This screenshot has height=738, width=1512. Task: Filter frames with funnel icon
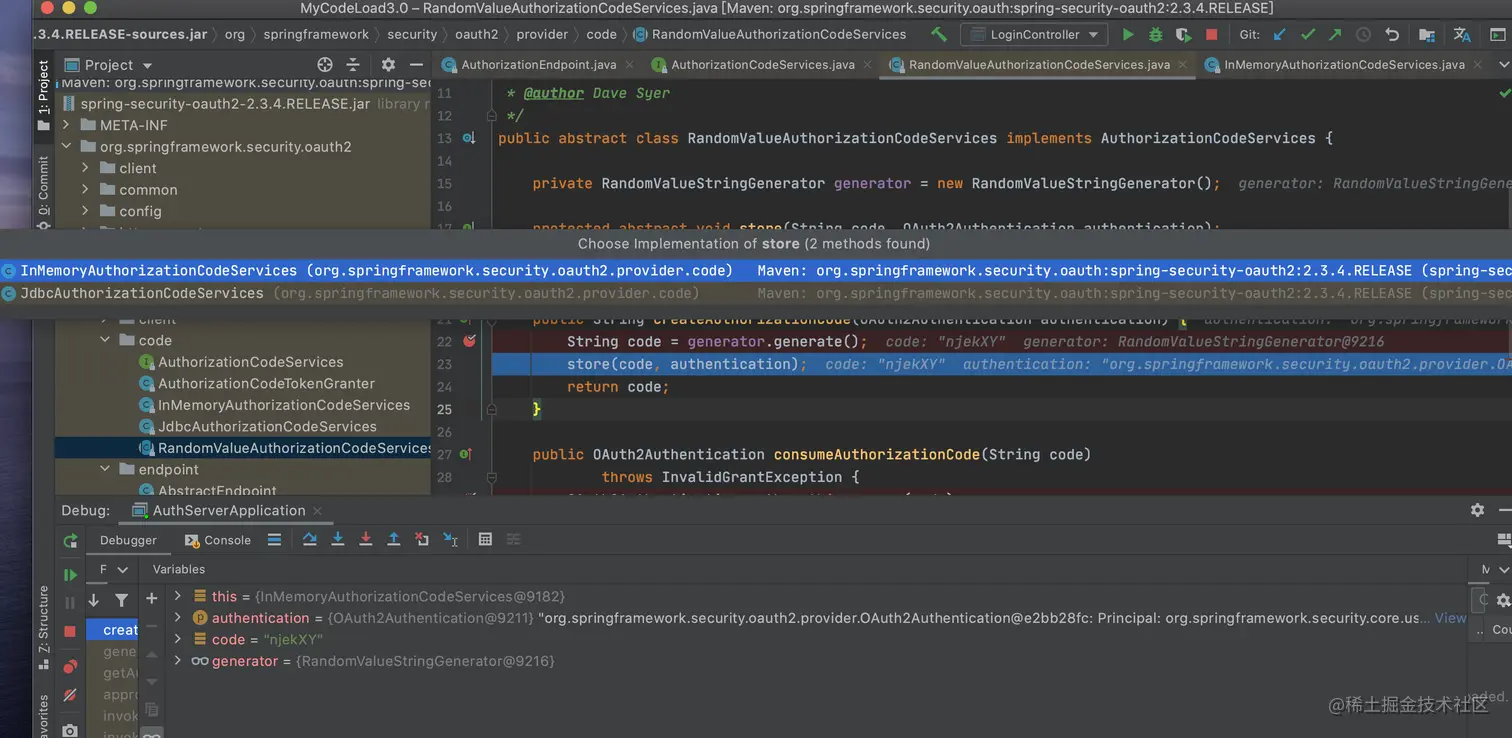121,600
